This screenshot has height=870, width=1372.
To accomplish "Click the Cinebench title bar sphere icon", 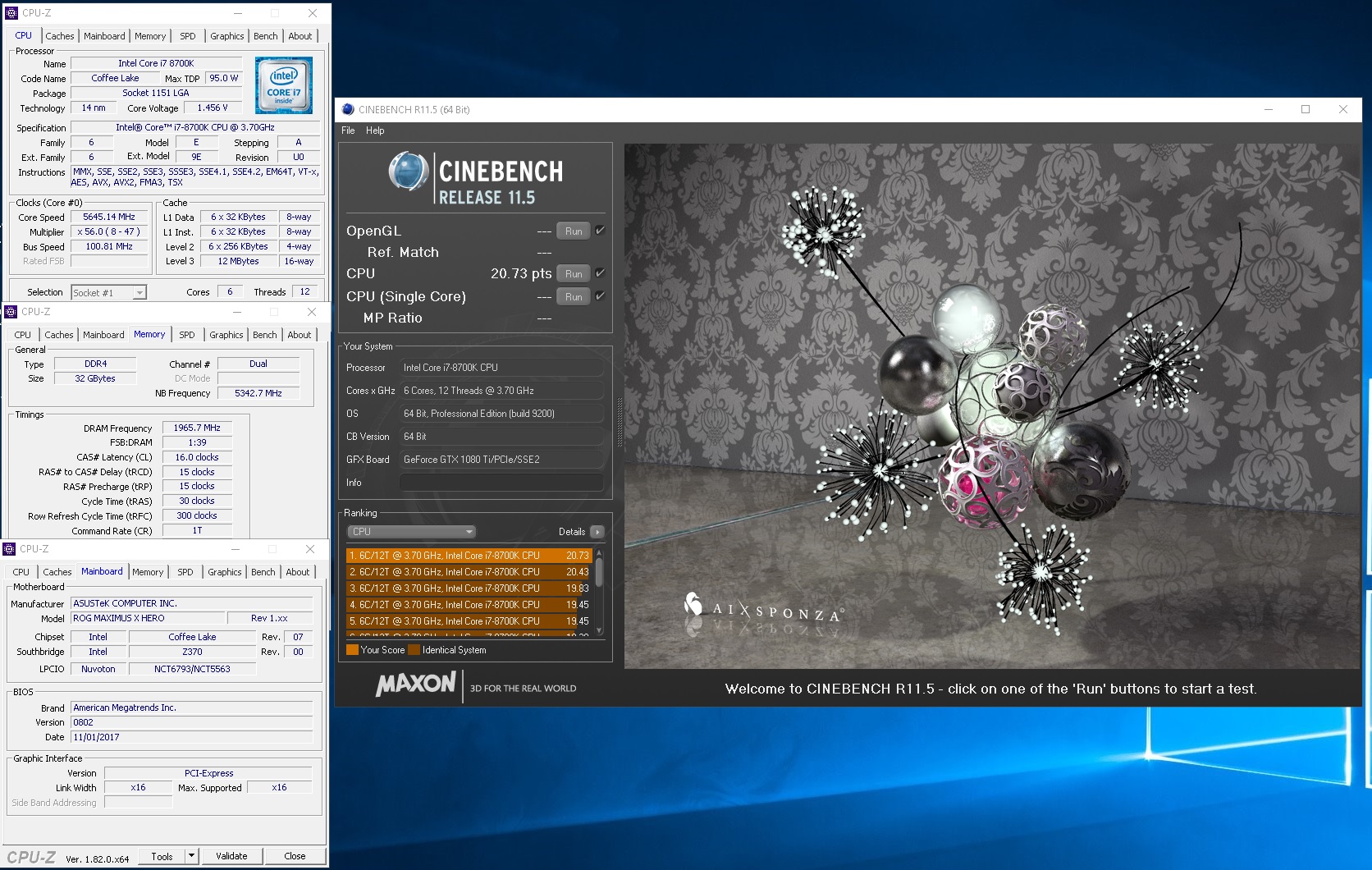I will pos(348,109).
